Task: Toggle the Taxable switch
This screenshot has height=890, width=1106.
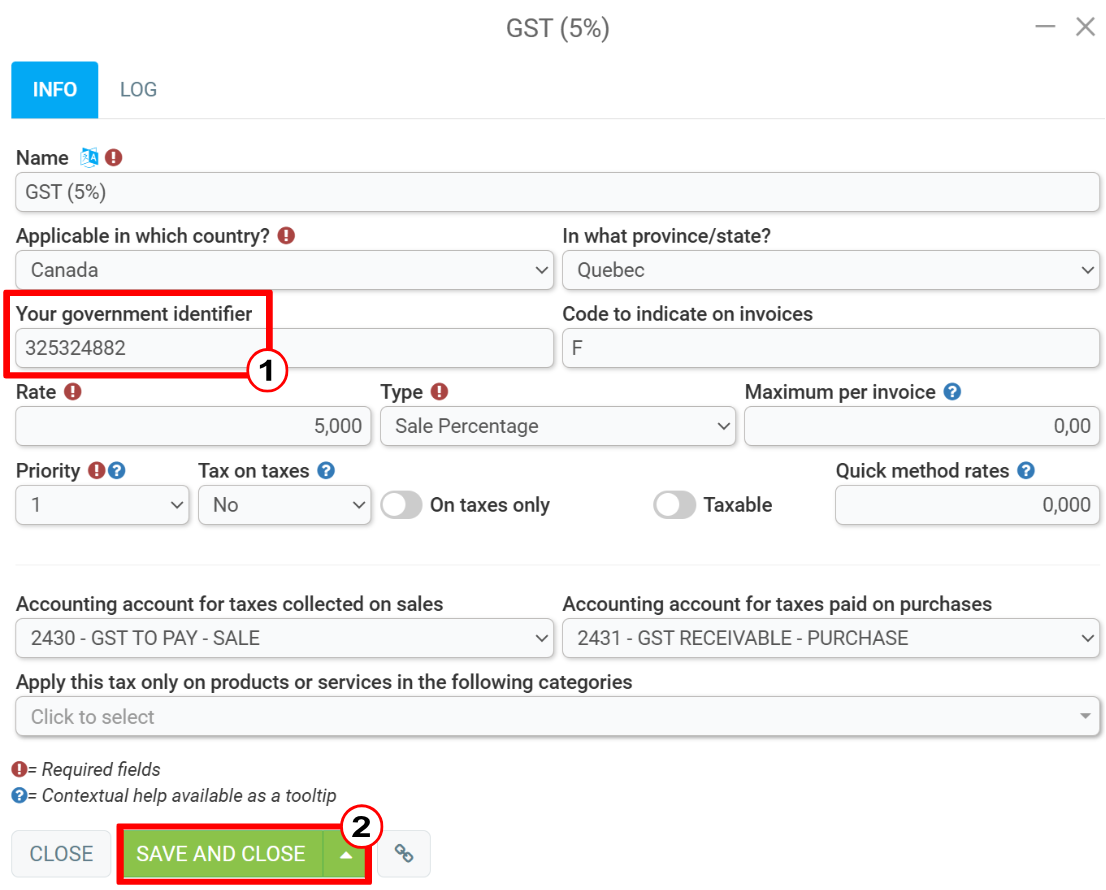Action: [674, 505]
